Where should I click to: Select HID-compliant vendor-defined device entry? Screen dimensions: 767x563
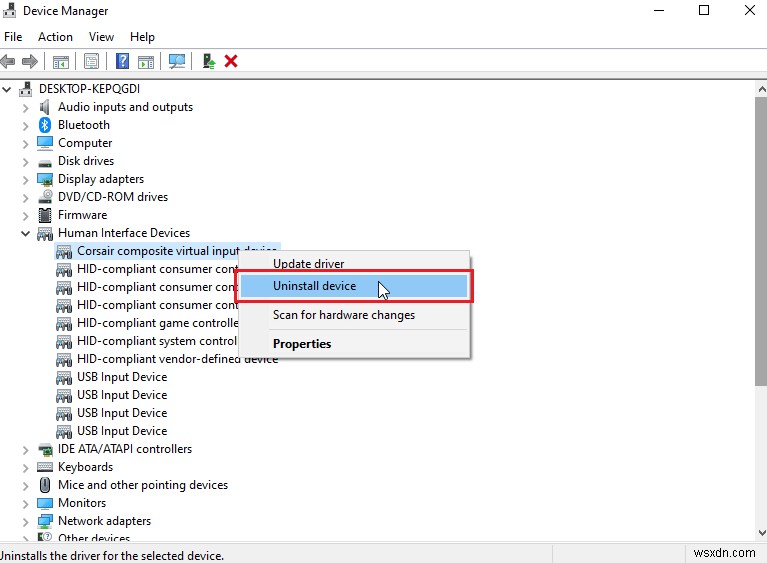[x=167, y=360]
